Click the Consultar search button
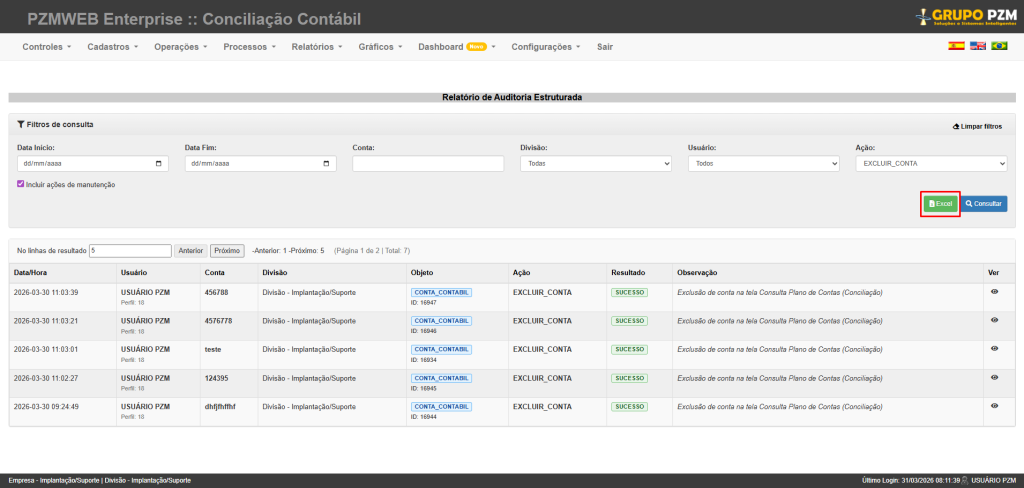The height and width of the screenshot is (488, 1024). pyautogui.click(x=984, y=203)
